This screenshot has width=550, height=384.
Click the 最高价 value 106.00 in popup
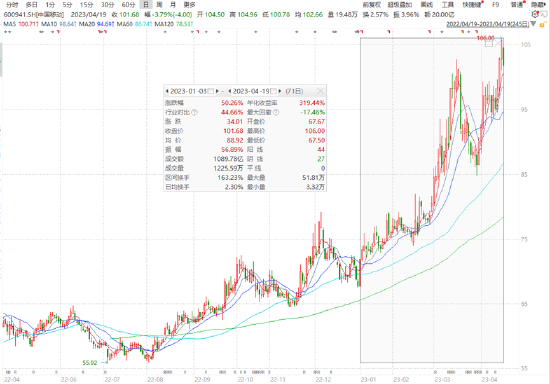tap(315, 131)
